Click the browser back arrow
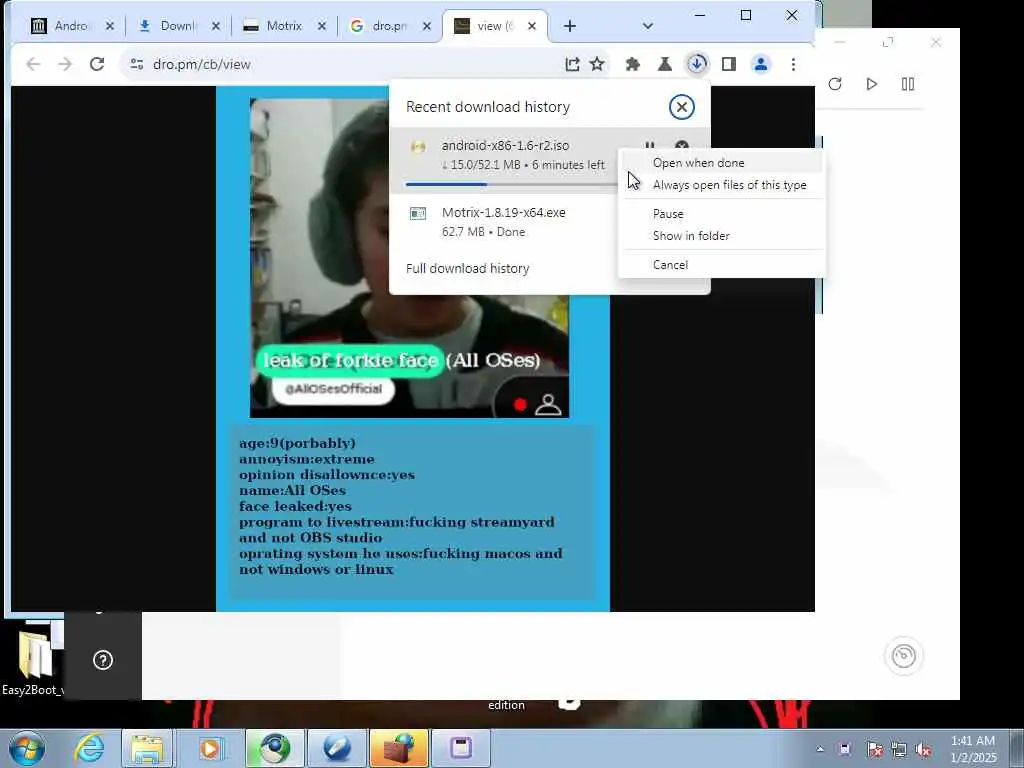Image resolution: width=1024 pixels, height=768 pixels. (x=33, y=64)
